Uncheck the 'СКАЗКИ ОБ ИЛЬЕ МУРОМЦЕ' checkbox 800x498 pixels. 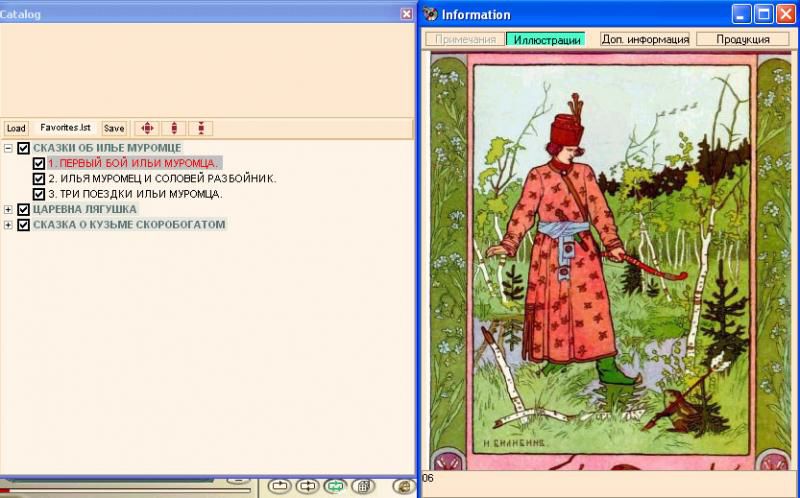point(24,149)
